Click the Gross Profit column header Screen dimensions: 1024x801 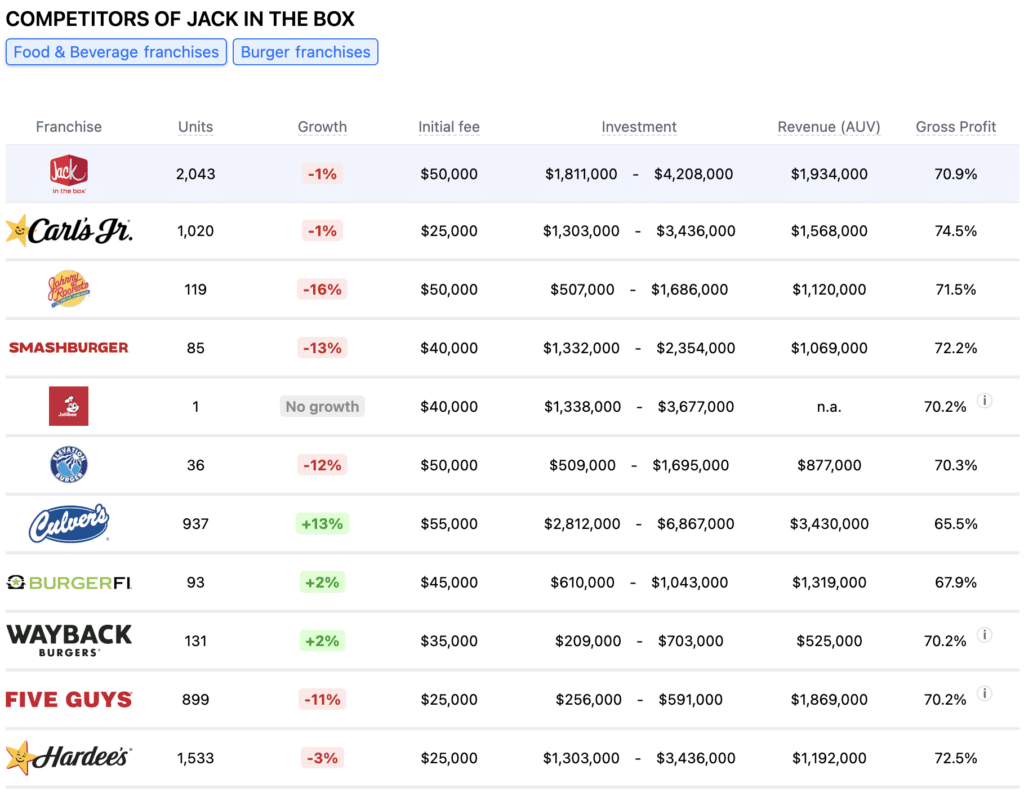[x=955, y=127]
